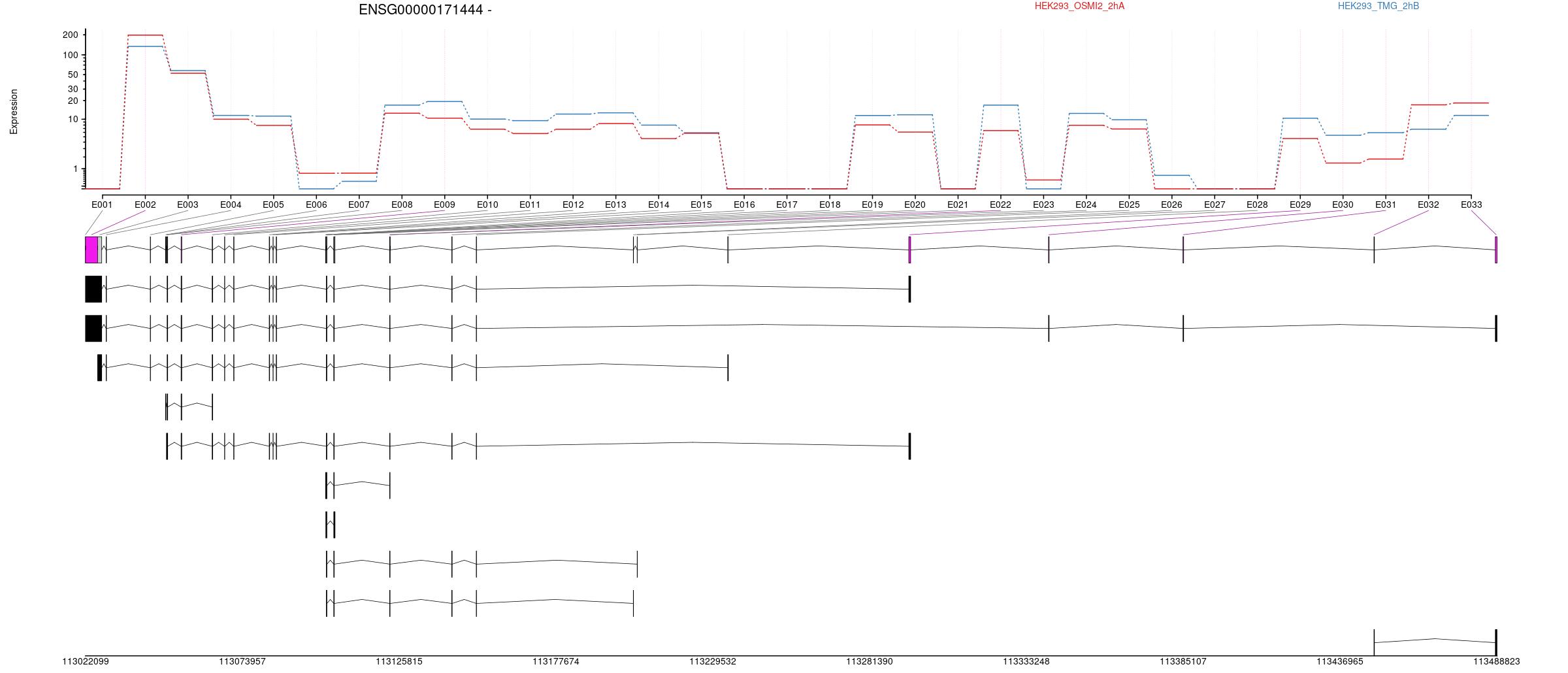The image size is (1568, 673).
Task: Click the E012 exon label
Action: (x=573, y=205)
